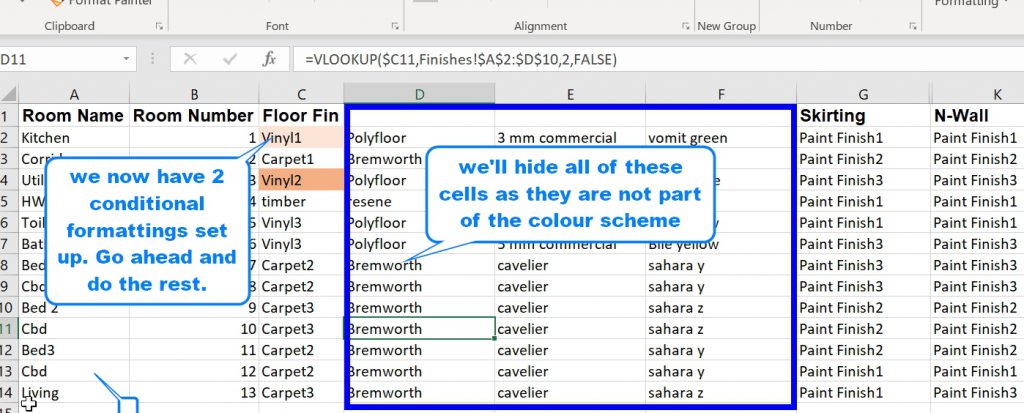Click the Insert Function fx icon

(269, 60)
